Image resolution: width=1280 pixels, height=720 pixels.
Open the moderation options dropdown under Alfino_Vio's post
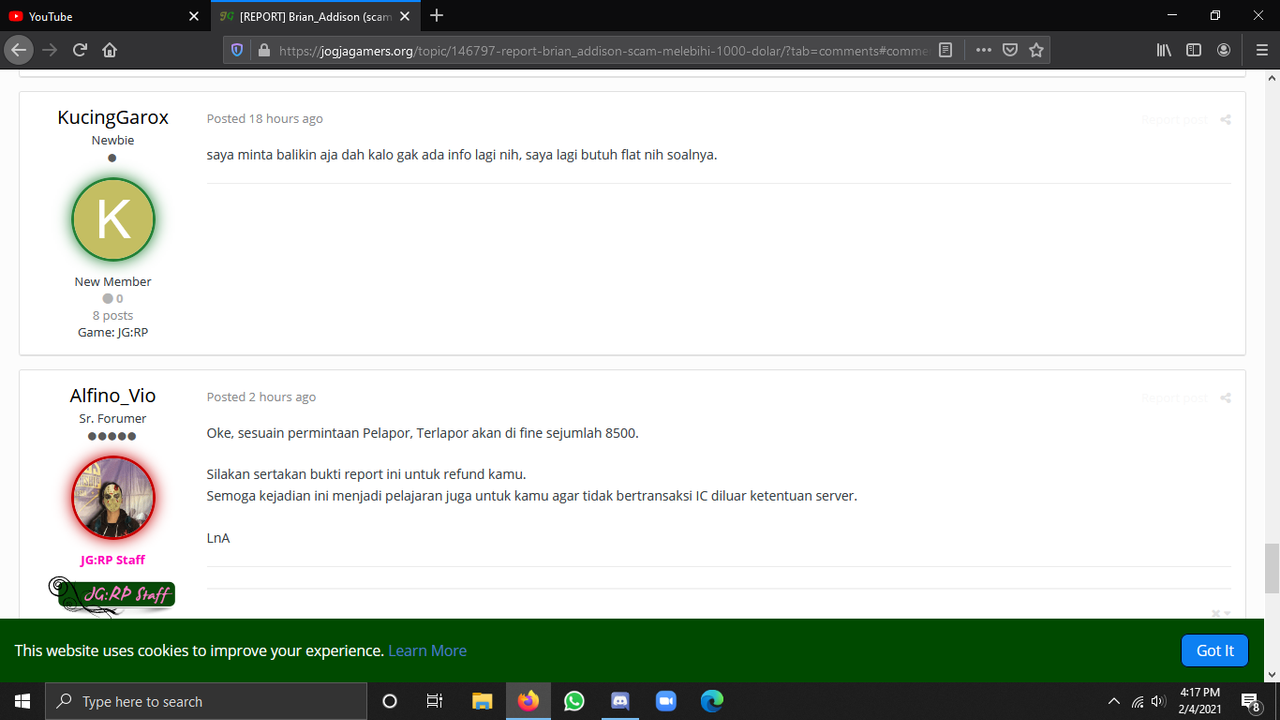[1221, 613]
